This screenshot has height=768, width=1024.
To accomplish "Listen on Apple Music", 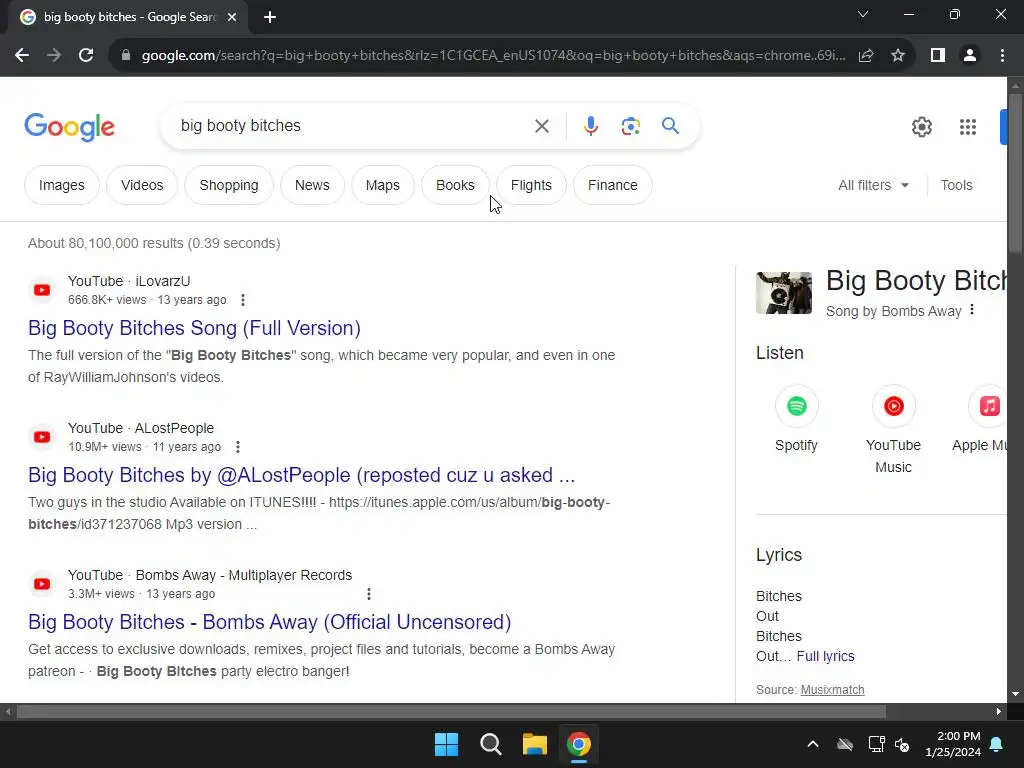I will 982,418.
